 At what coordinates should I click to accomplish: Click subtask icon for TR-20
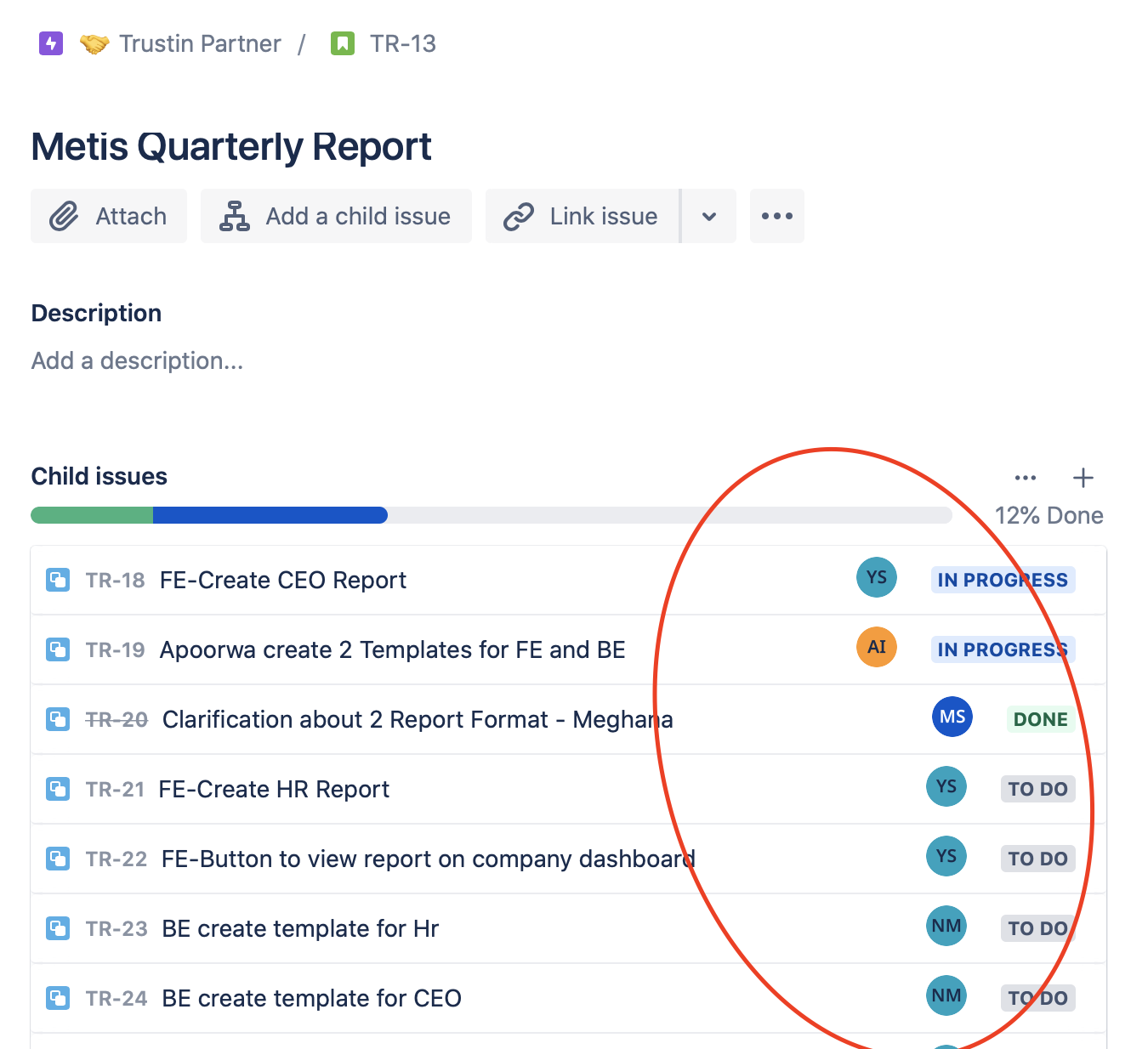58,719
